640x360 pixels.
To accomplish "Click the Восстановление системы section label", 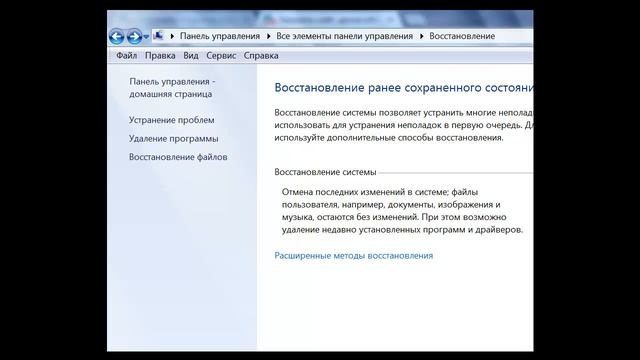I will pos(325,172).
